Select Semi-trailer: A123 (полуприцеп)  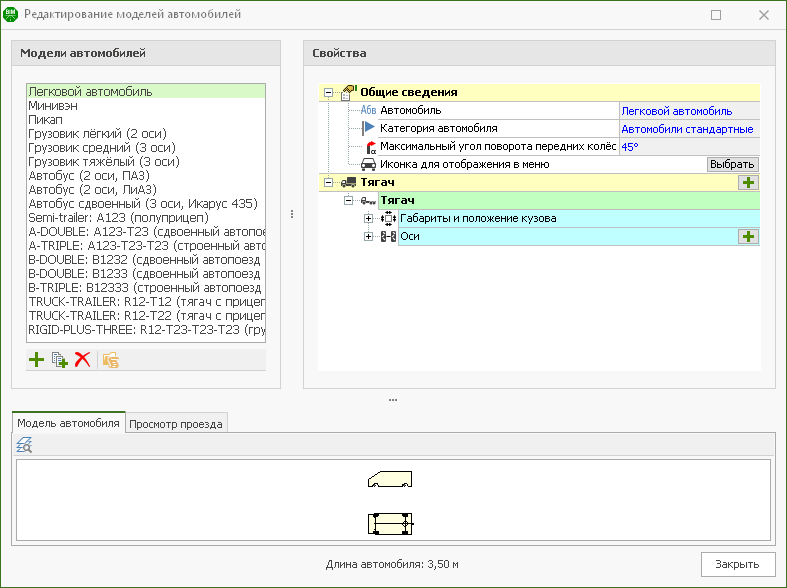tap(146, 218)
